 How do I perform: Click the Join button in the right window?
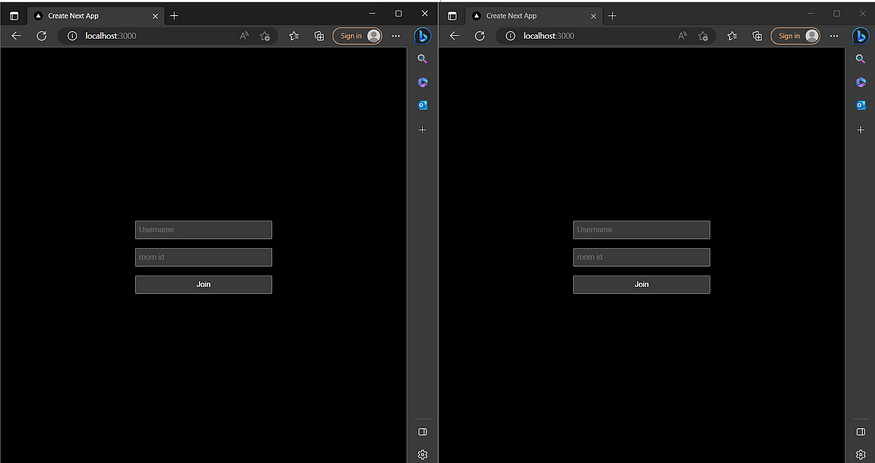[642, 284]
